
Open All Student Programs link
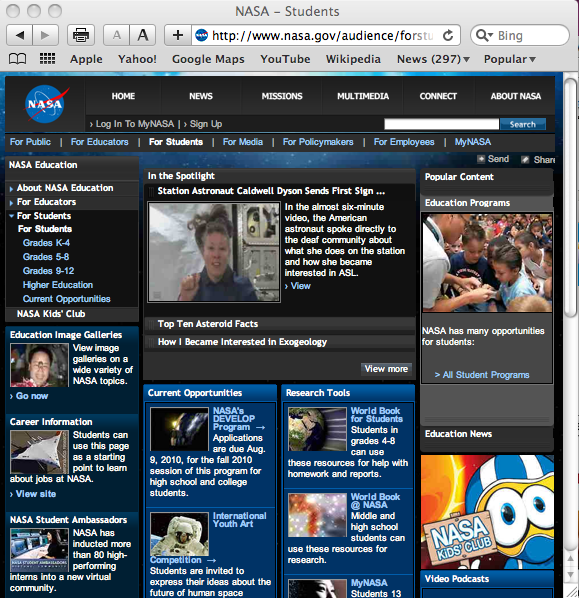(482, 375)
